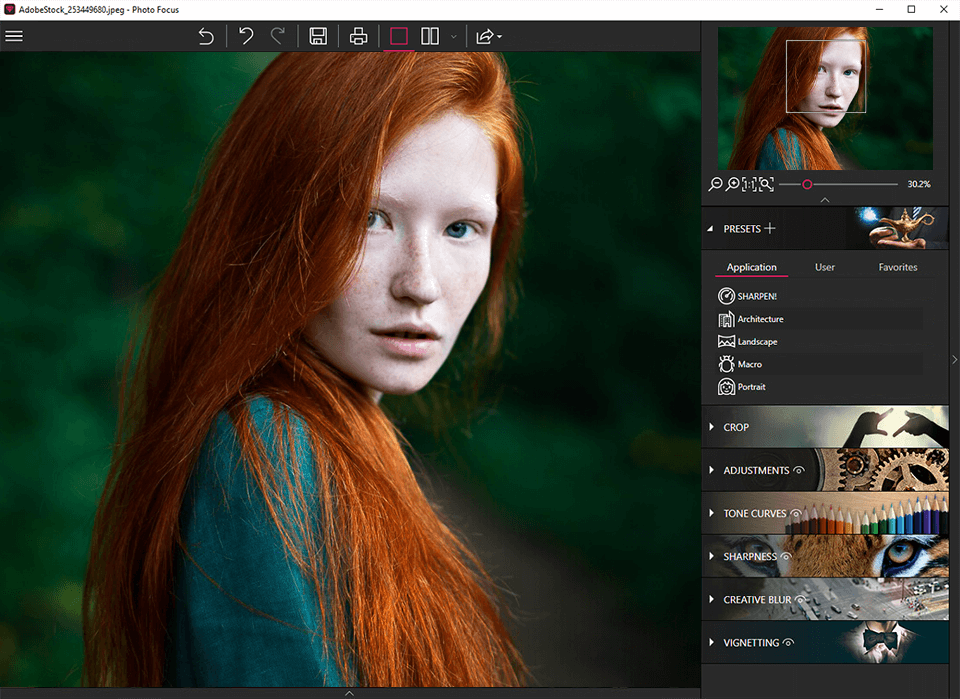The height and width of the screenshot is (699, 960).
Task: Toggle the Creative Blur effect eye
Action: pyautogui.click(x=799, y=598)
